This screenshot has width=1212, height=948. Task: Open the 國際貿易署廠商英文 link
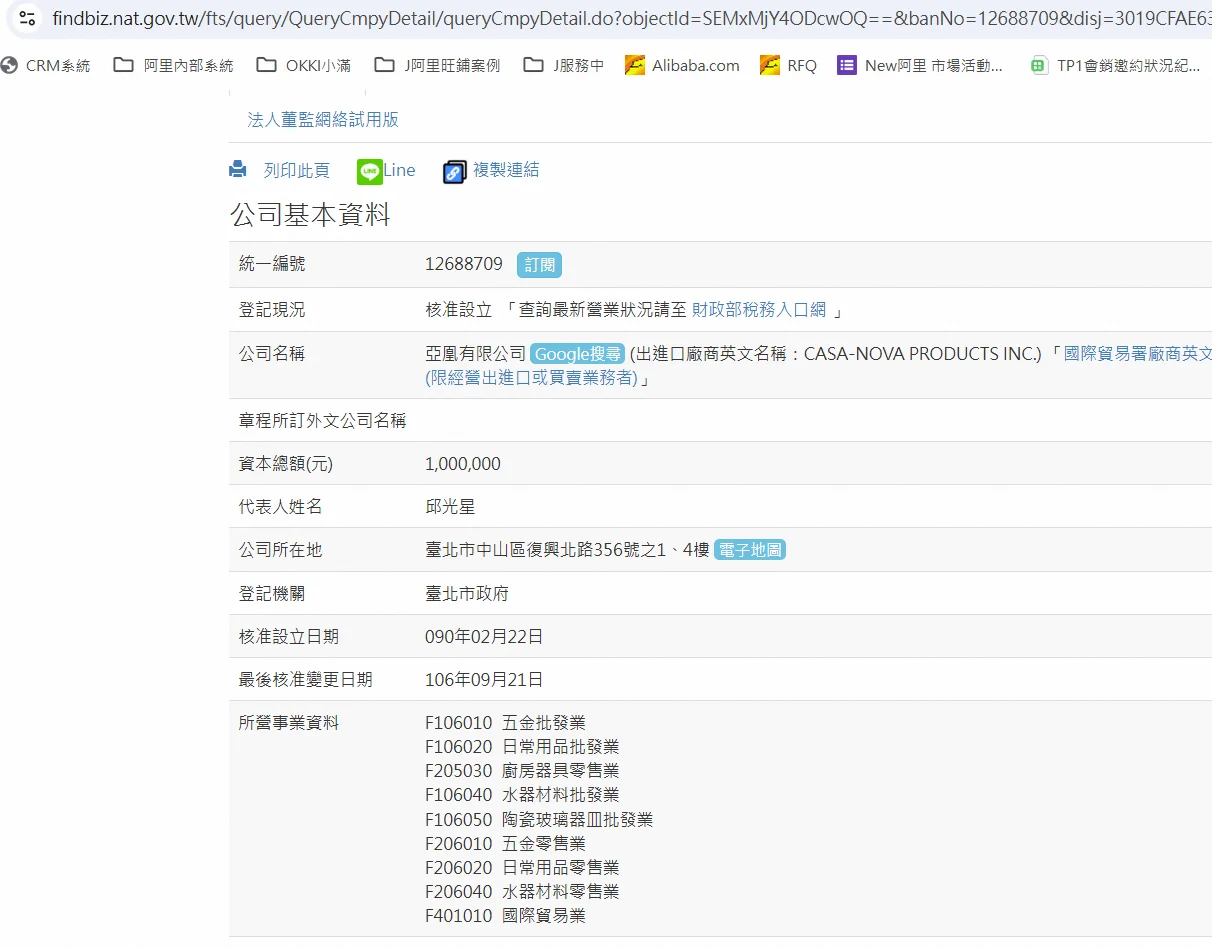click(1137, 354)
